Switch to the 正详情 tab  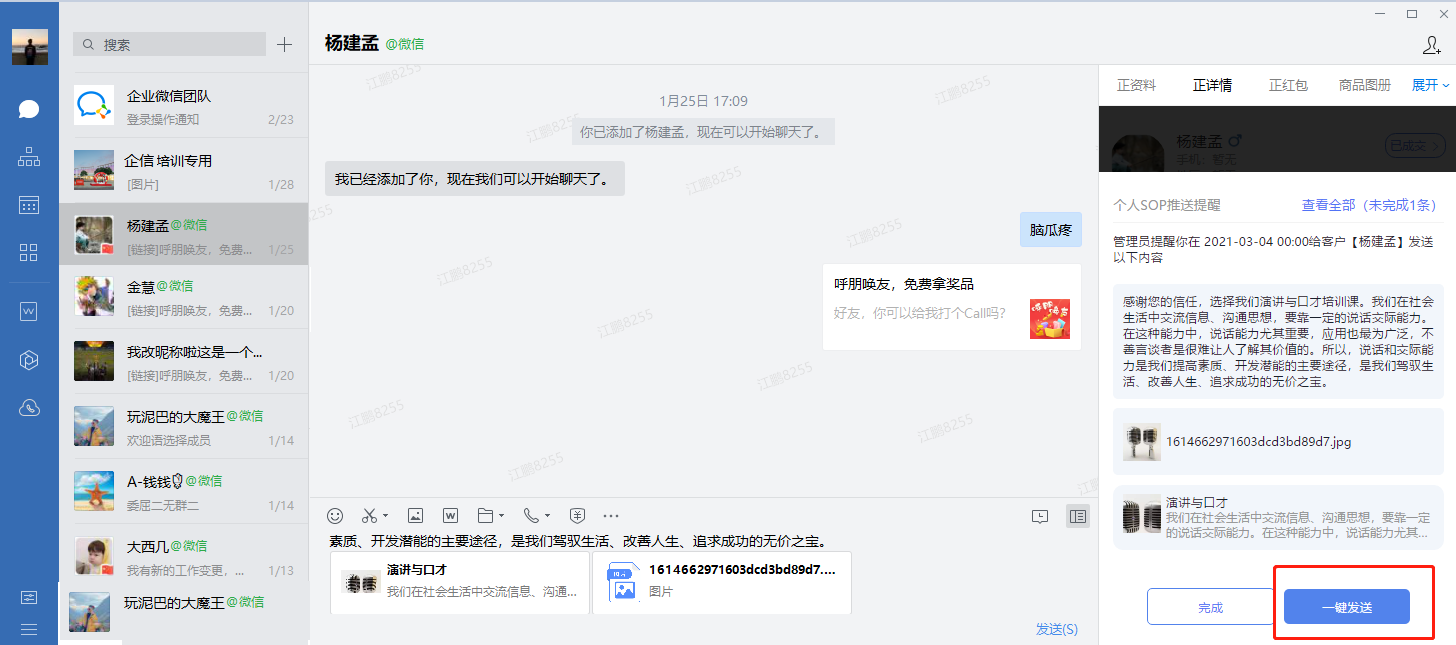pyautogui.click(x=1212, y=85)
